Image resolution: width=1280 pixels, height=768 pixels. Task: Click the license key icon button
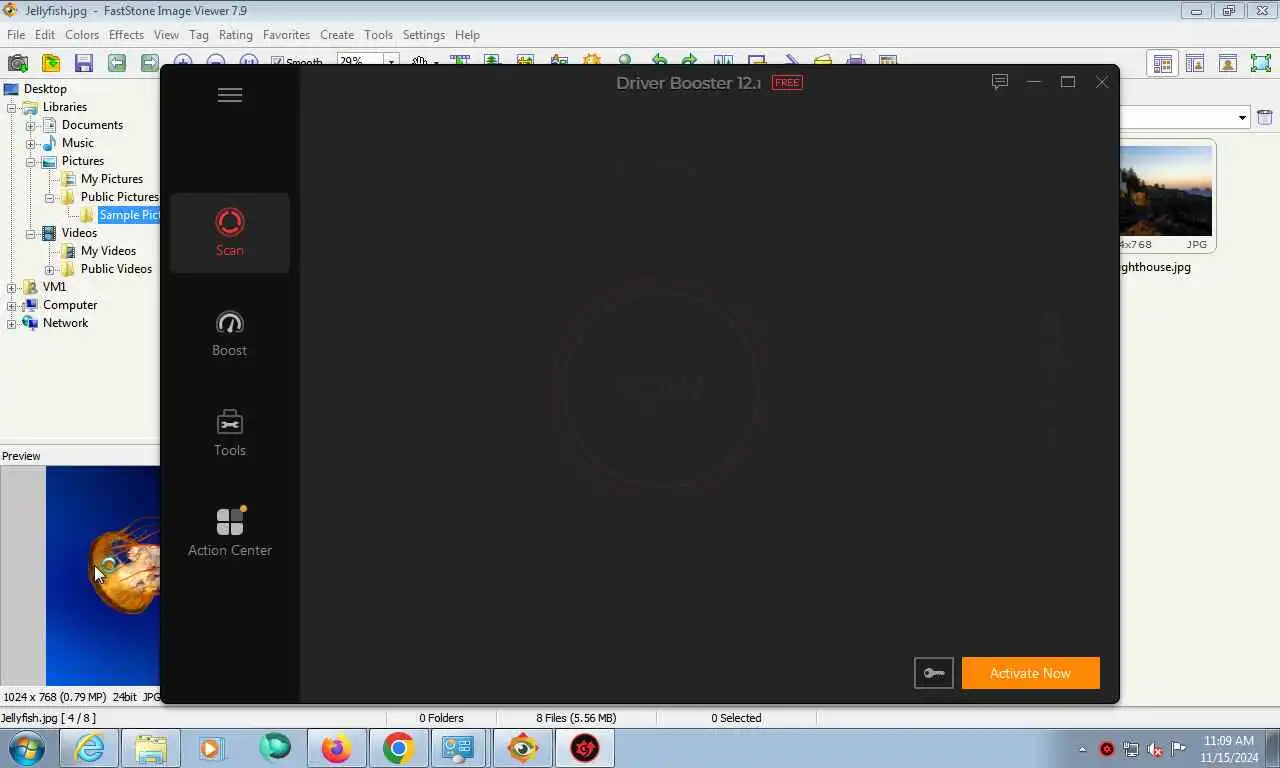coord(934,673)
